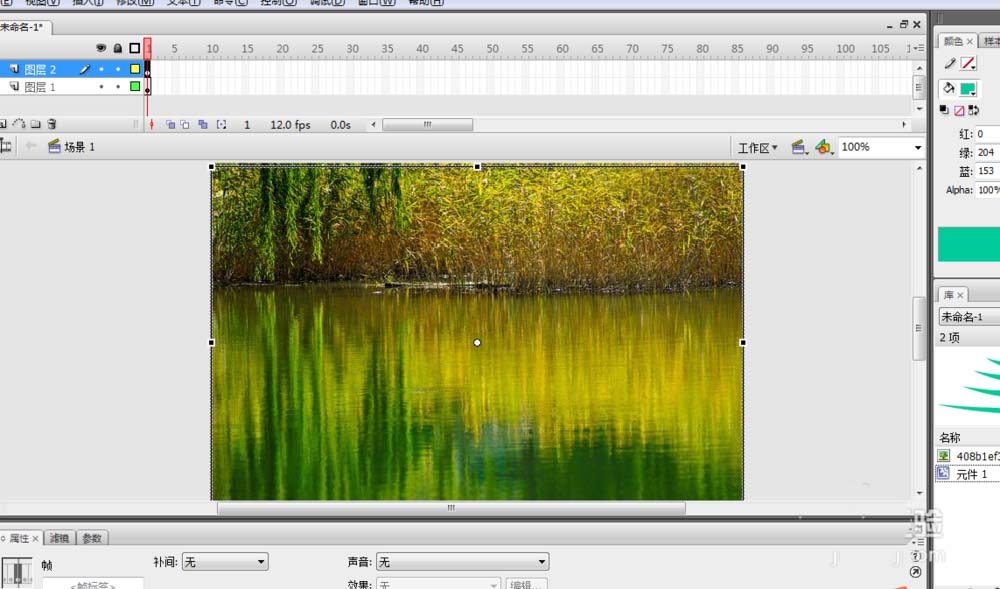Click the fill color paint bucket icon

click(949, 89)
